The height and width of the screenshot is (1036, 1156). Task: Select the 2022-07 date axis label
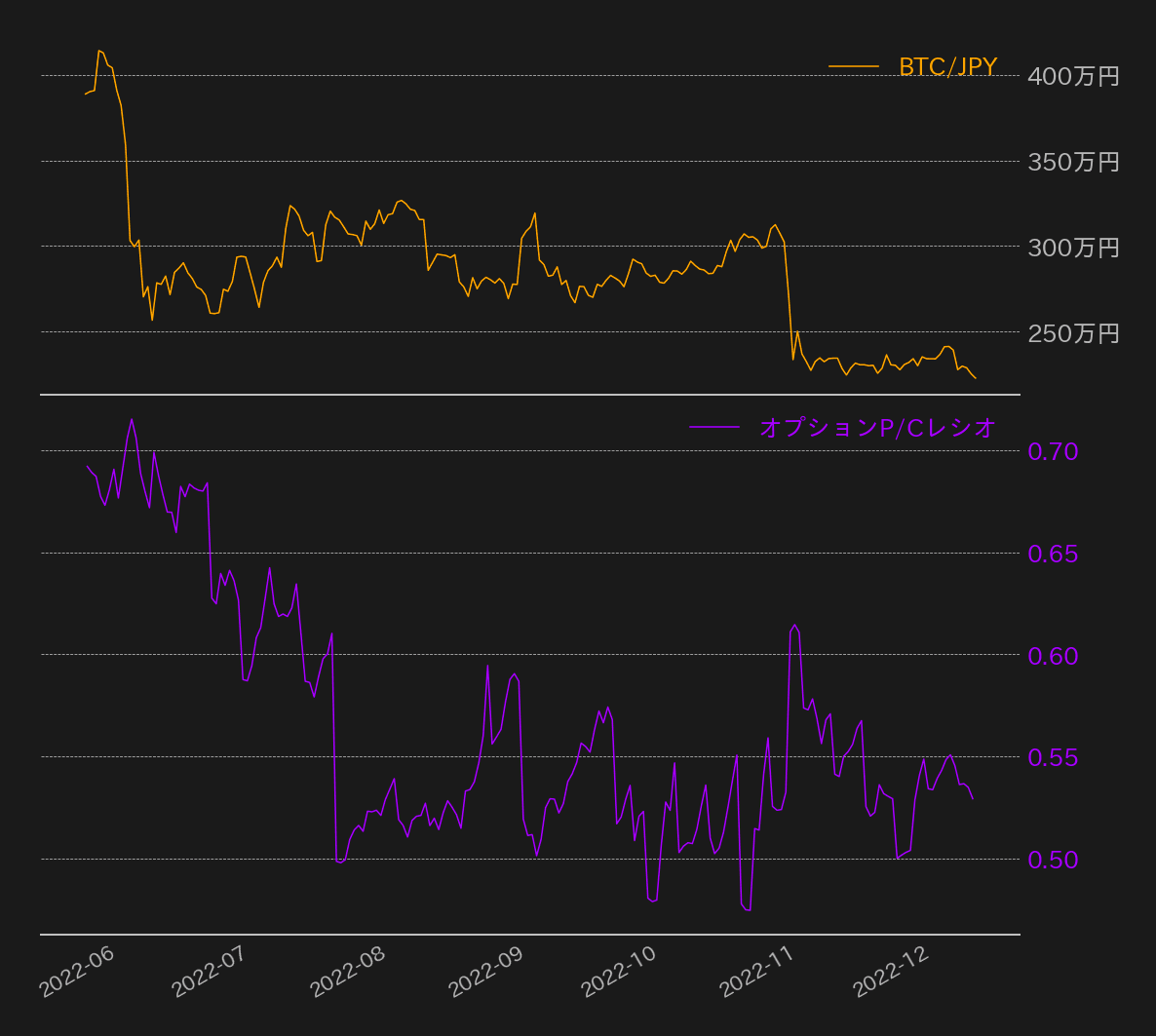[x=210, y=971]
